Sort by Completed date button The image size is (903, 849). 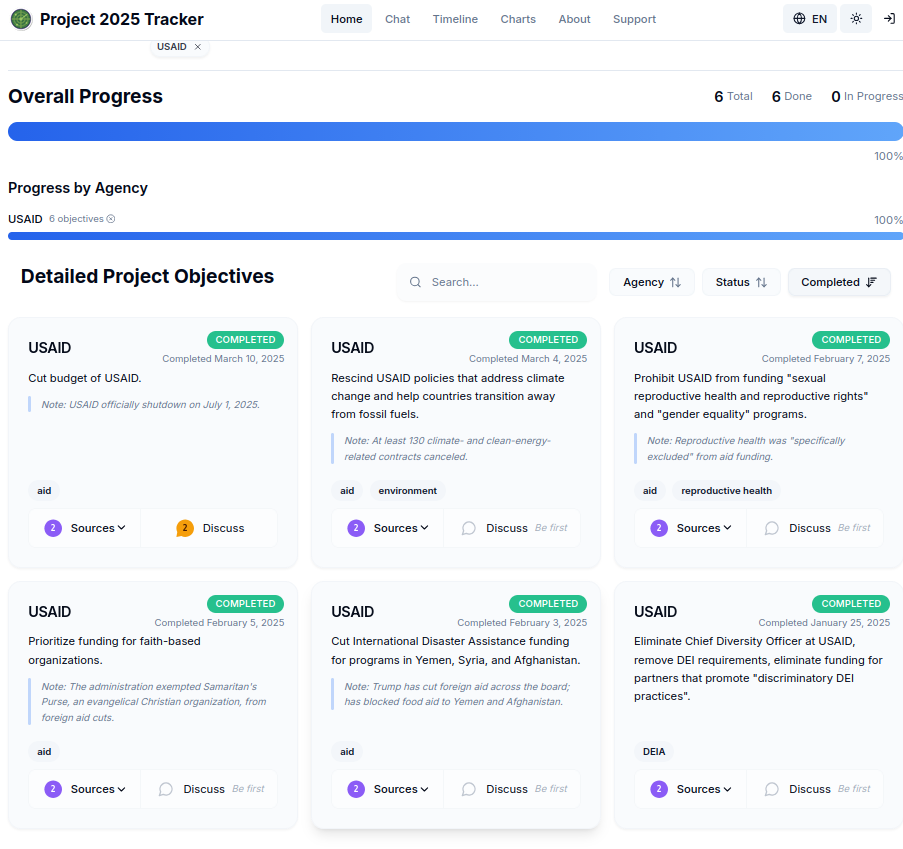(839, 282)
